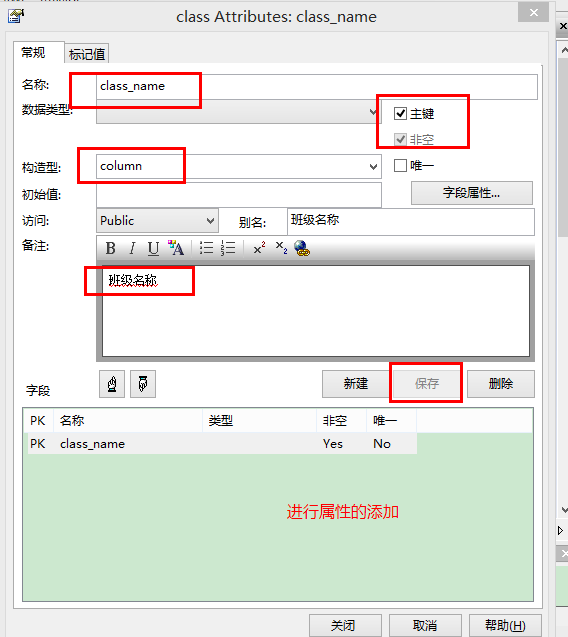568x637 pixels.
Task: Click the PK column header
Action: coord(39,420)
